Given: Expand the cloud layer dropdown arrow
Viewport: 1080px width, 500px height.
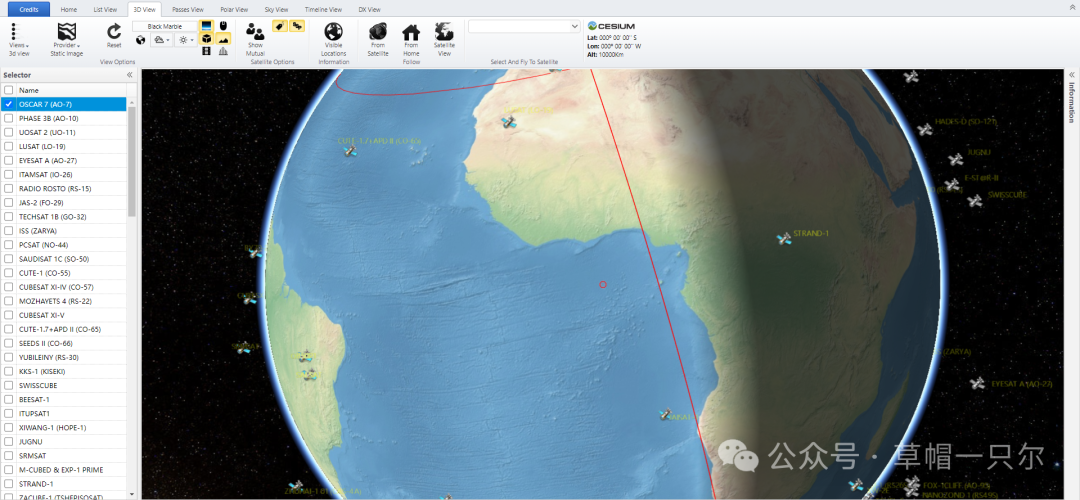Looking at the screenshot, I should [169, 41].
